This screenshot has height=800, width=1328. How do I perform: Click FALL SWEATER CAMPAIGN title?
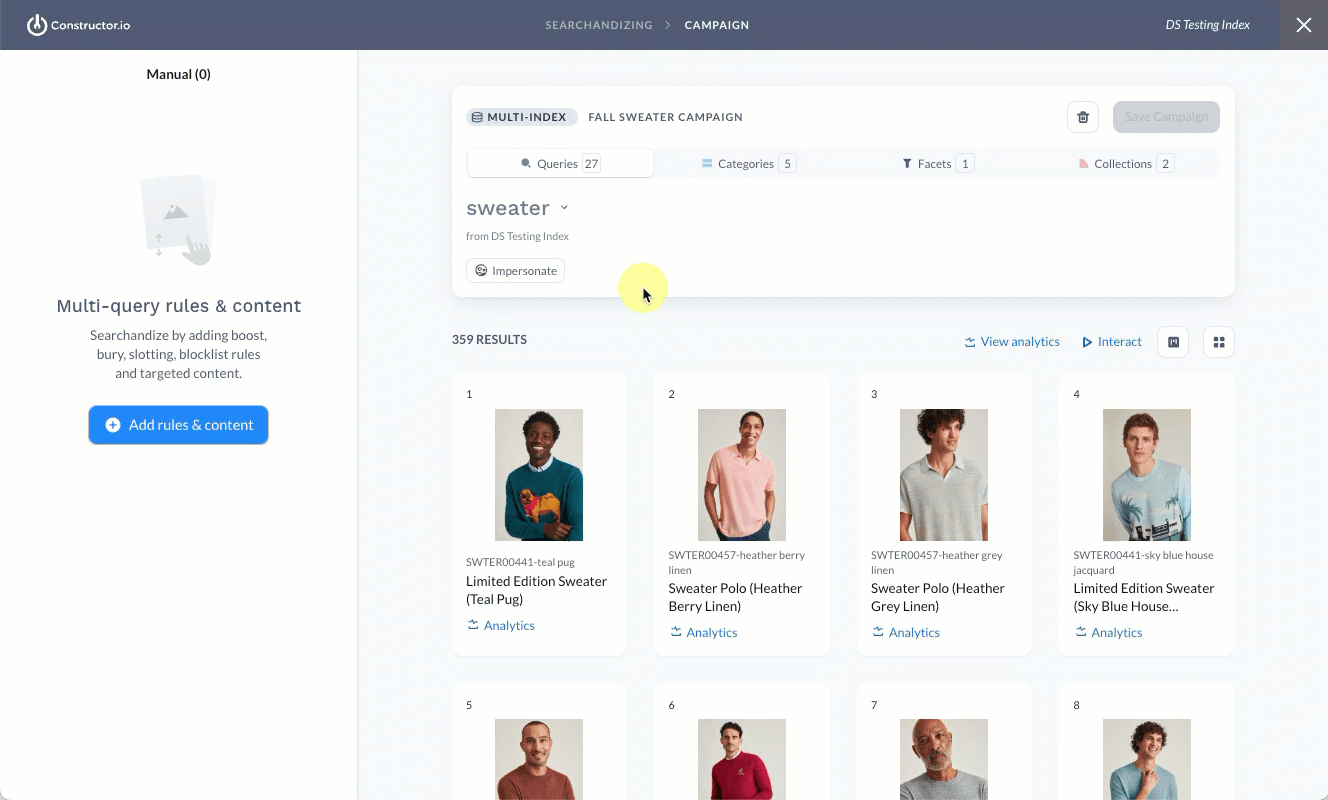(665, 117)
